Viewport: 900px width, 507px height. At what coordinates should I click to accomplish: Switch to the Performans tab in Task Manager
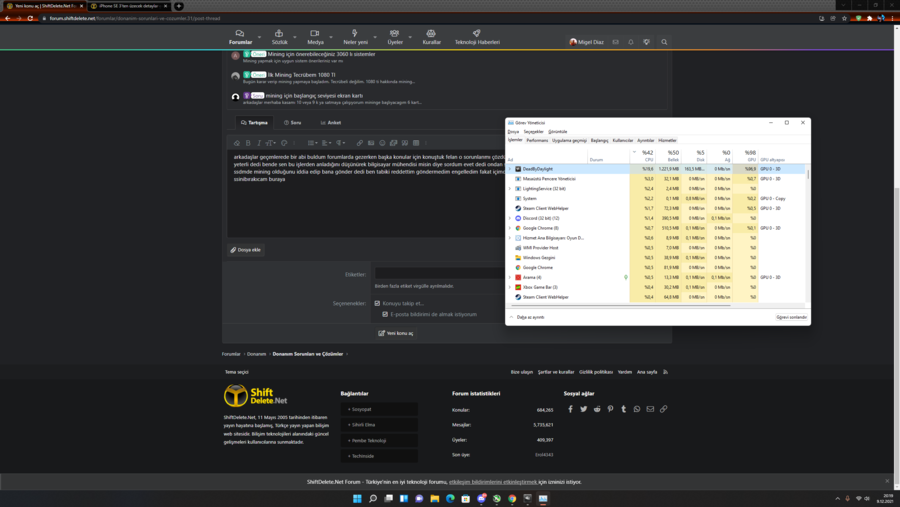(537, 141)
